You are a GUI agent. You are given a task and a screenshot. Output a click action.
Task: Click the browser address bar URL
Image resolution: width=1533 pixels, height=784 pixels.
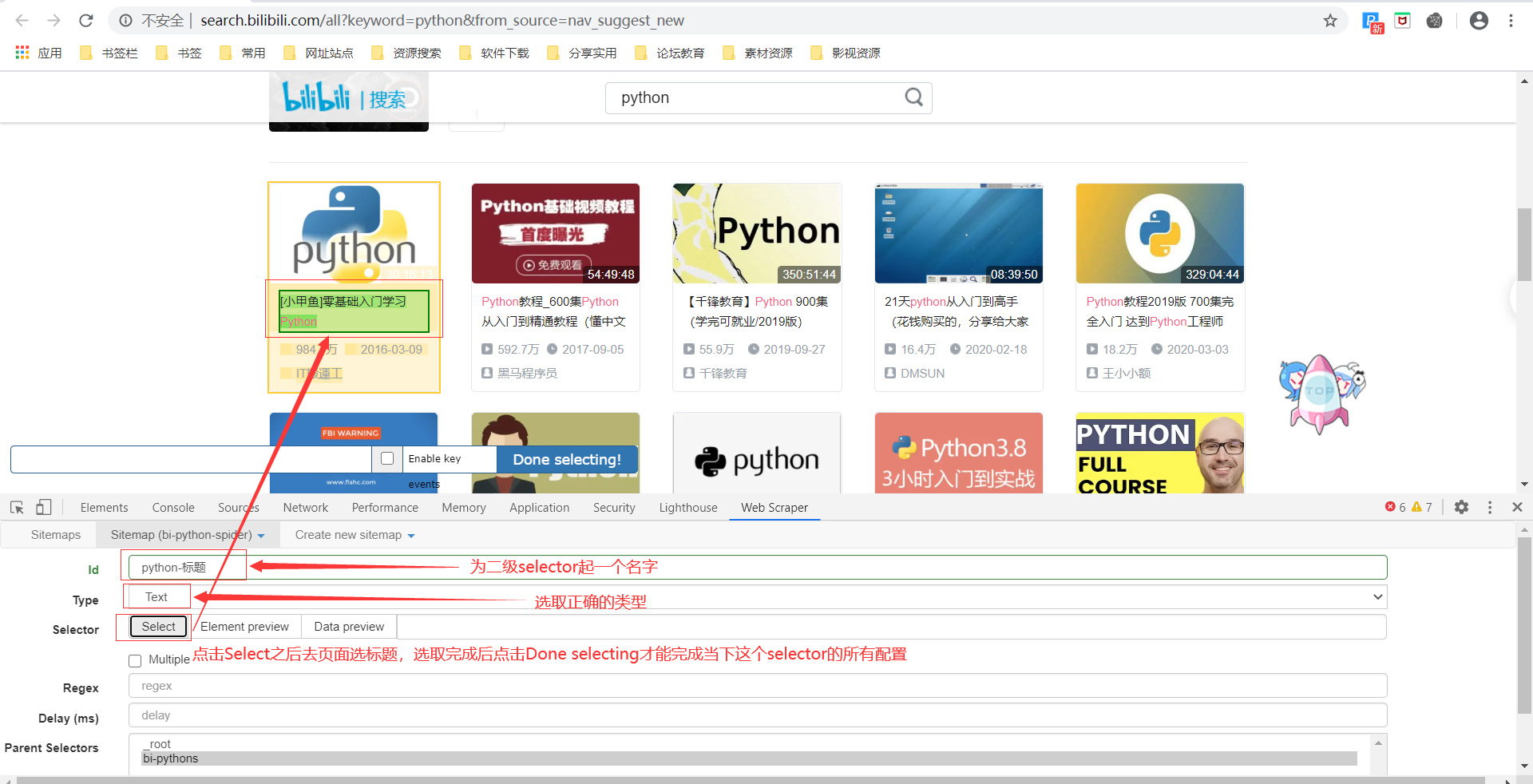coord(442,21)
